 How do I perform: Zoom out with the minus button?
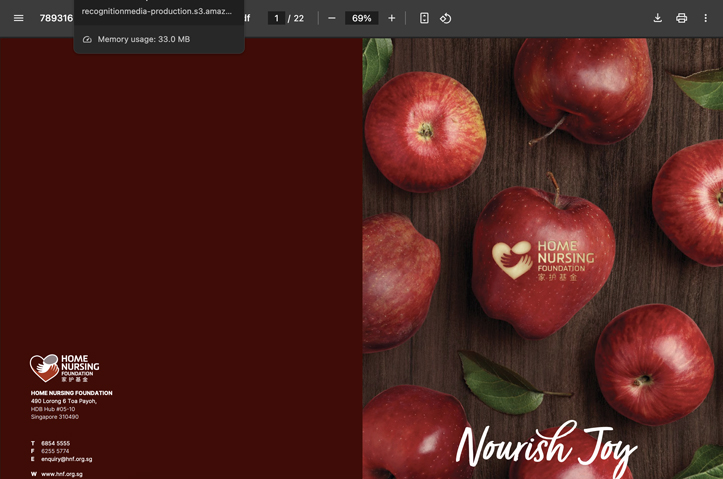(x=332, y=18)
